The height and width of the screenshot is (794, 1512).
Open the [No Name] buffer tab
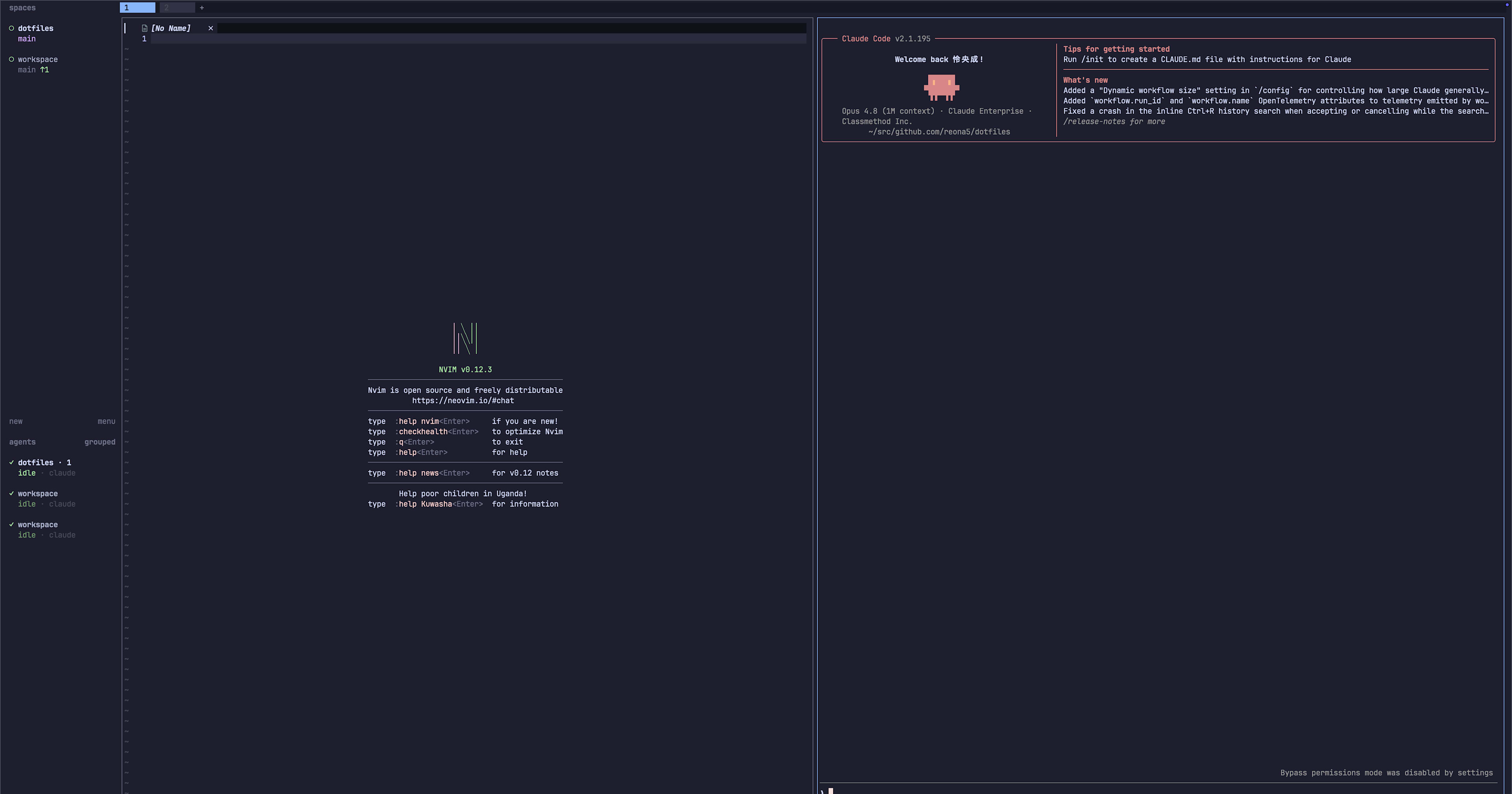pyautogui.click(x=171, y=28)
